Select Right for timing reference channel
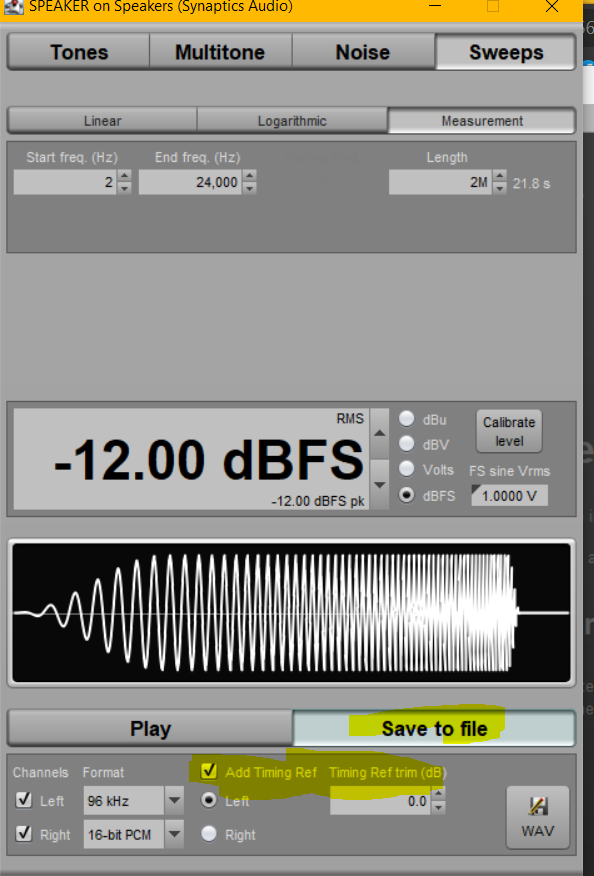Viewport: 594px width, 876px height. point(209,834)
